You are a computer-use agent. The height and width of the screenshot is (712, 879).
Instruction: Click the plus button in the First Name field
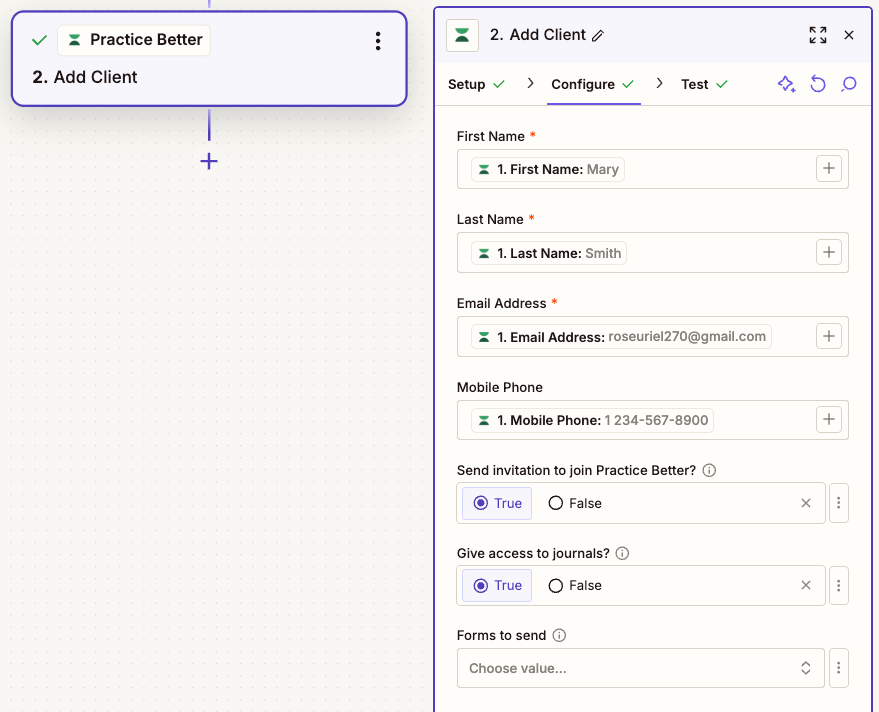pos(828,169)
